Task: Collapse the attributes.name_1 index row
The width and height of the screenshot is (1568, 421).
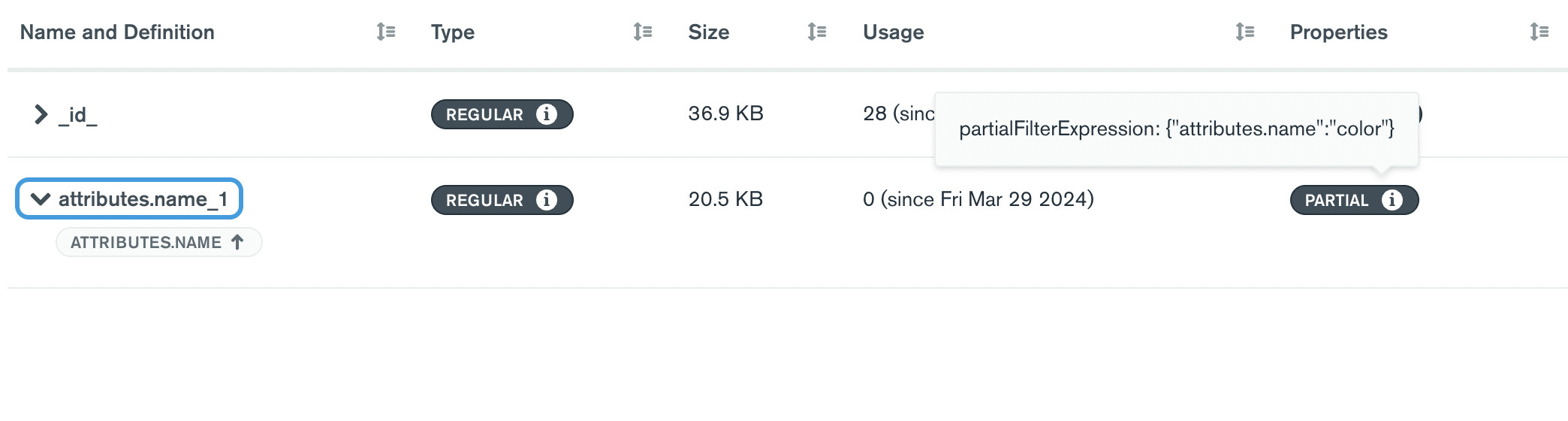Action: (40, 199)
